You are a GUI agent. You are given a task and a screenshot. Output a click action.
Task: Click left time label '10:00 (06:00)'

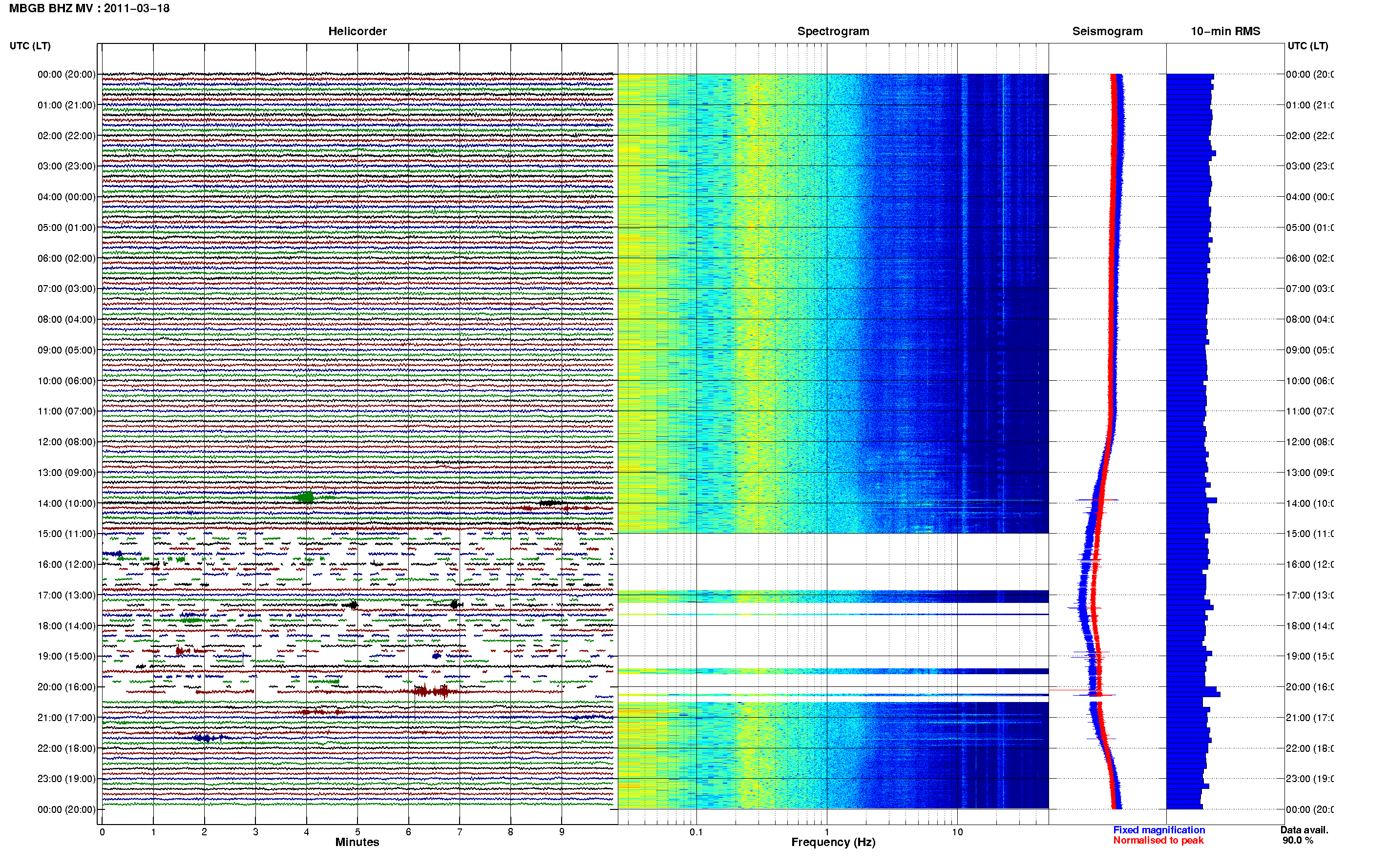(66, 381)
